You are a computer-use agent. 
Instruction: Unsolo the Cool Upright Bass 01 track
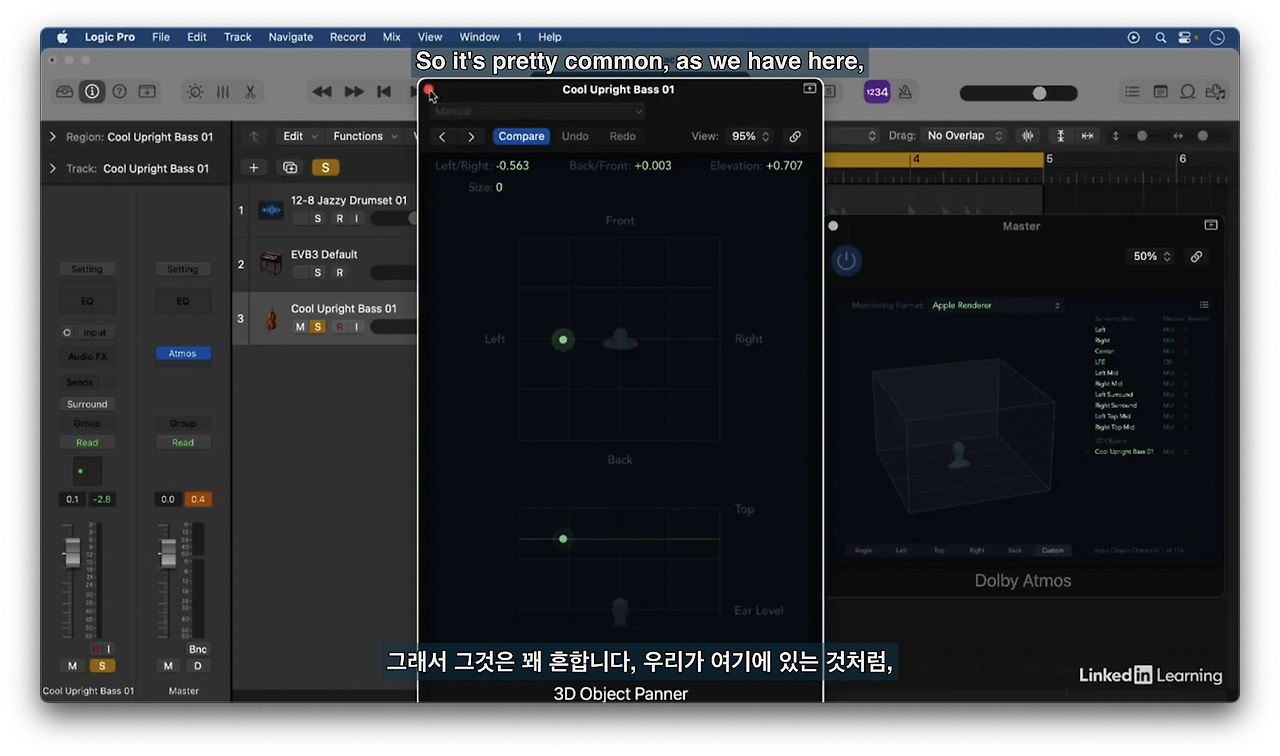tap(318, 326)
